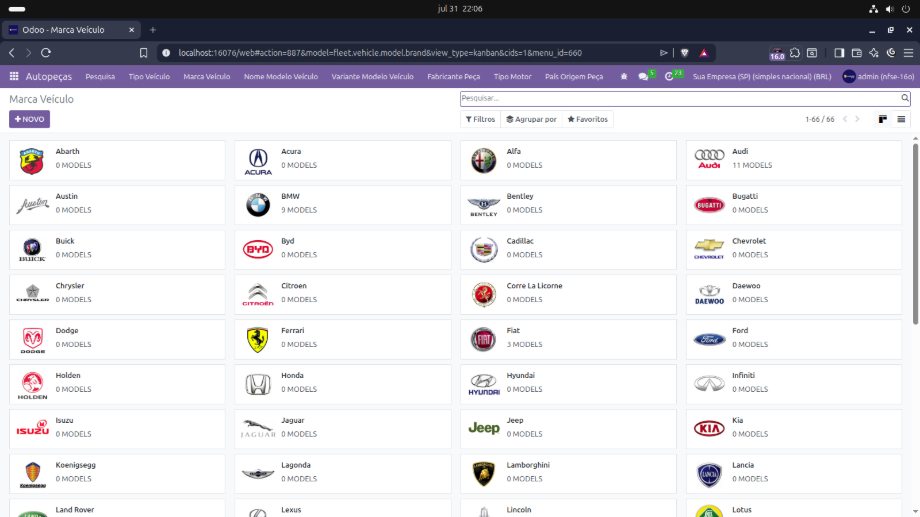Open the activities clock icon

669,76
